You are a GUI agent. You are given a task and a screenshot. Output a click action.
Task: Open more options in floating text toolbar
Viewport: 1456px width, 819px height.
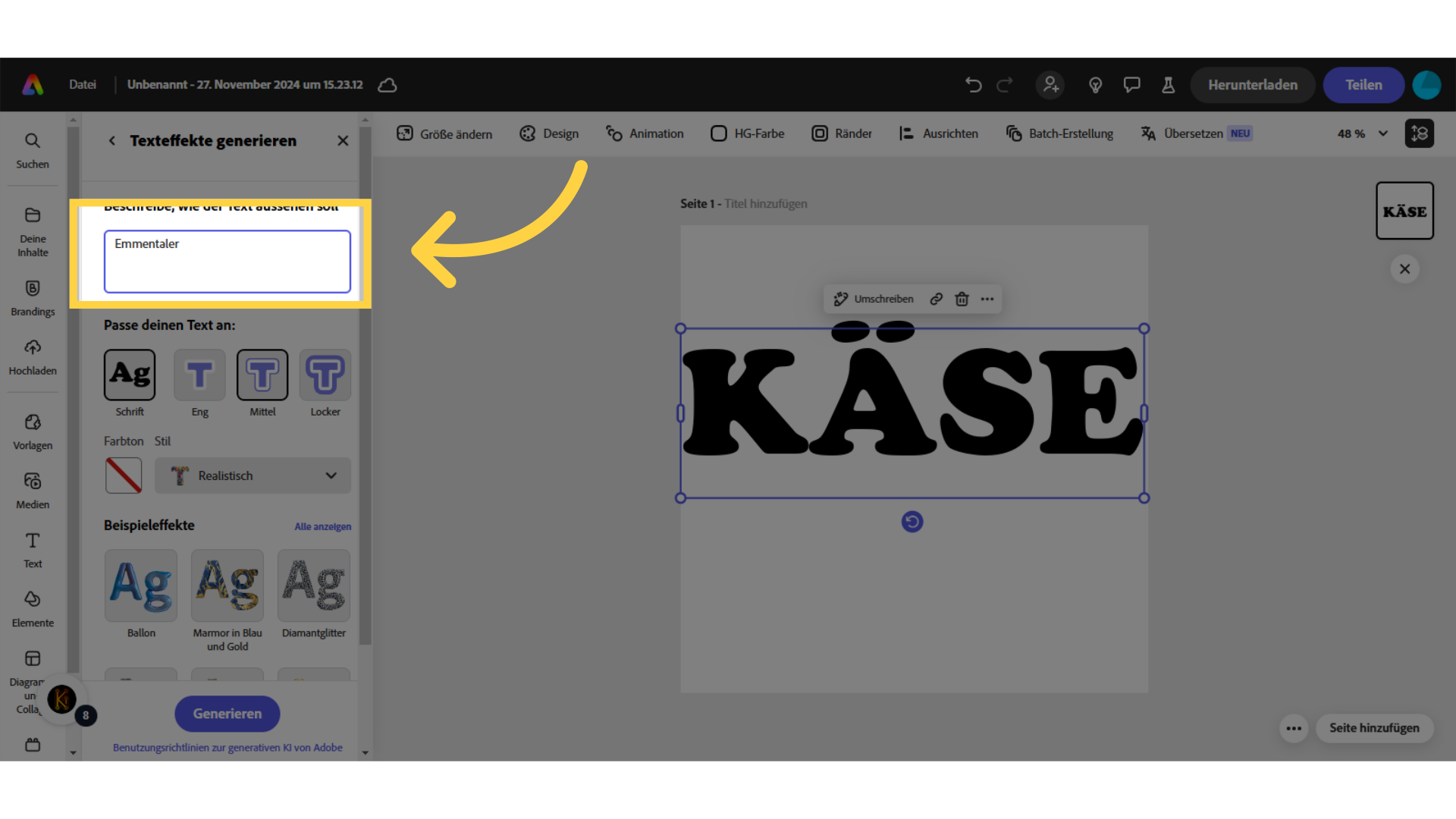click(987, 299)
